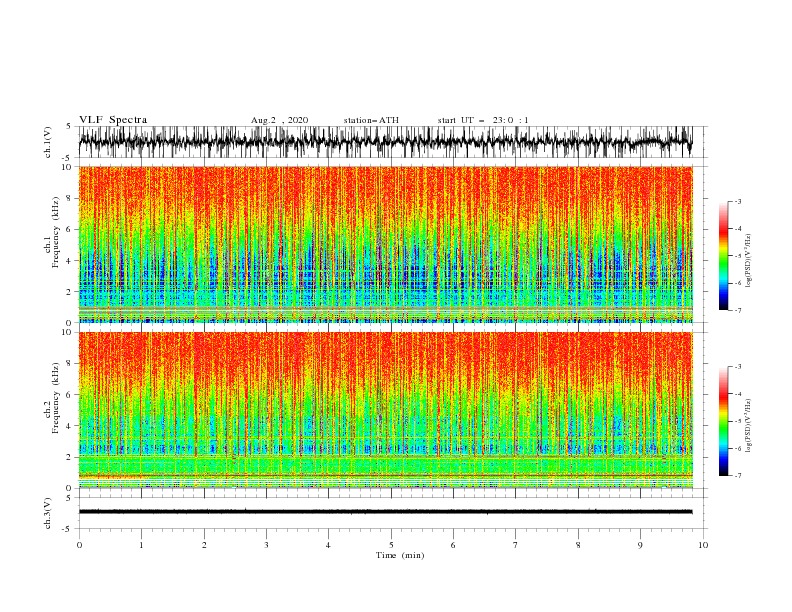792x612 pixels.
Task: Click the "10" kHz tick on ch.1 frequency axis
Action: [67, 167]
